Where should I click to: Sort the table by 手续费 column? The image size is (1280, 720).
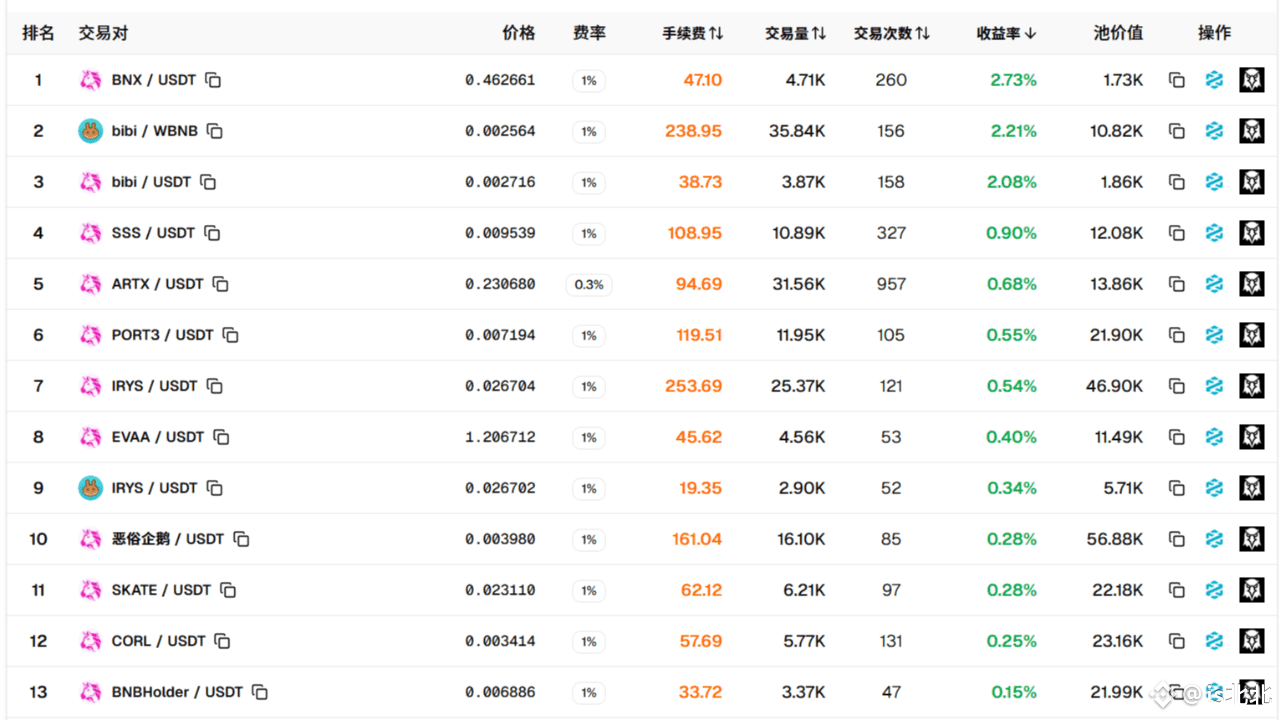tap(692, 33)
